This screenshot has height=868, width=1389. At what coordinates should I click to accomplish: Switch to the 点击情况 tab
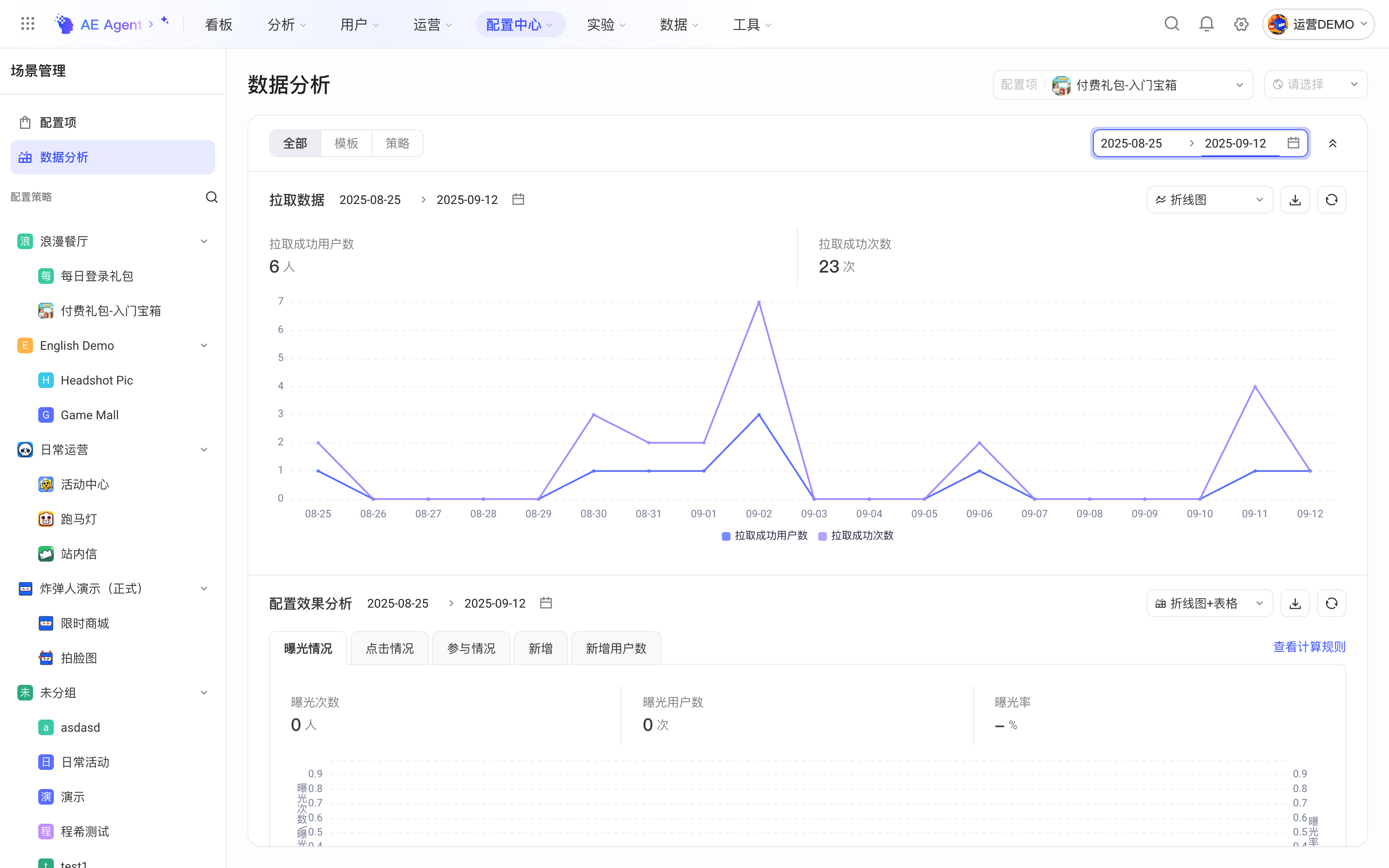pyautogui.click(x=390, y=649)
